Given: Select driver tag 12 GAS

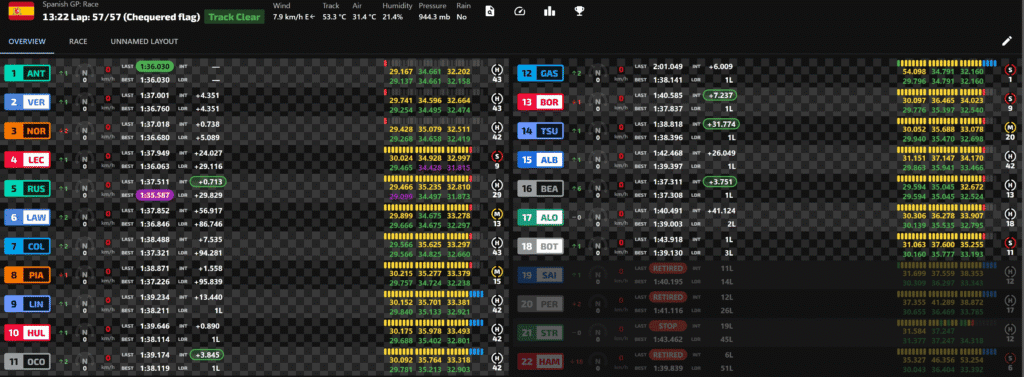Looking at the screenshot, I should [541, 73].
